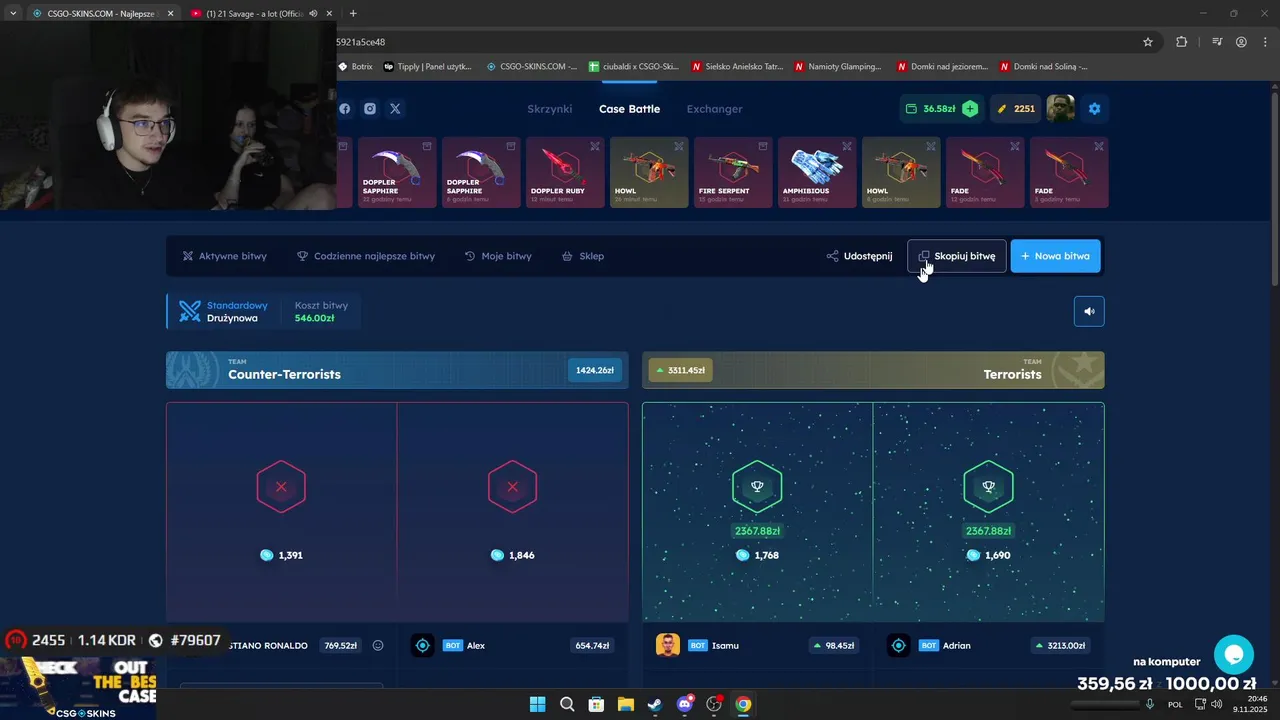Click the emoji icon beside Ronaldo's 769.52zł

378,646
